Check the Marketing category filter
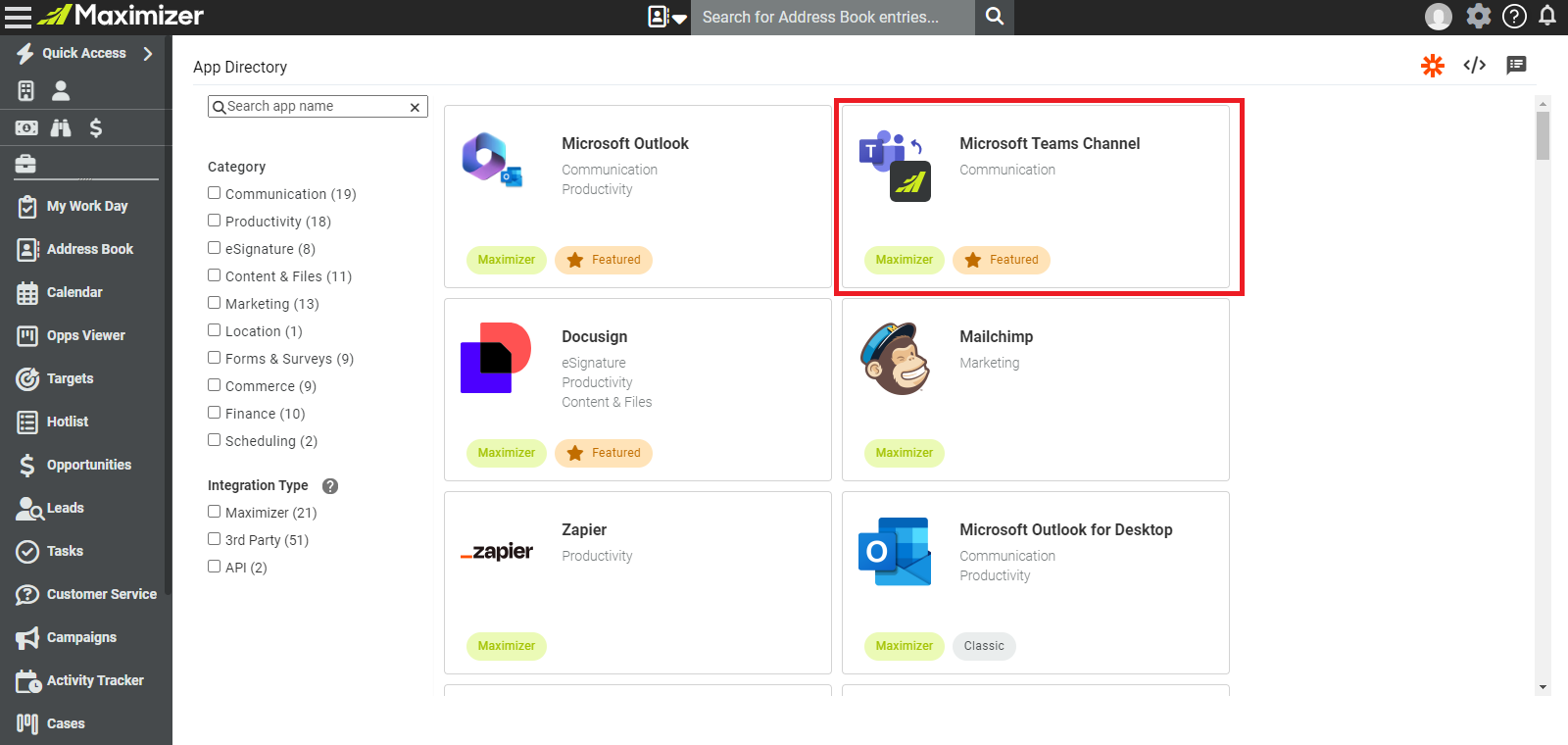 point(214,303)
